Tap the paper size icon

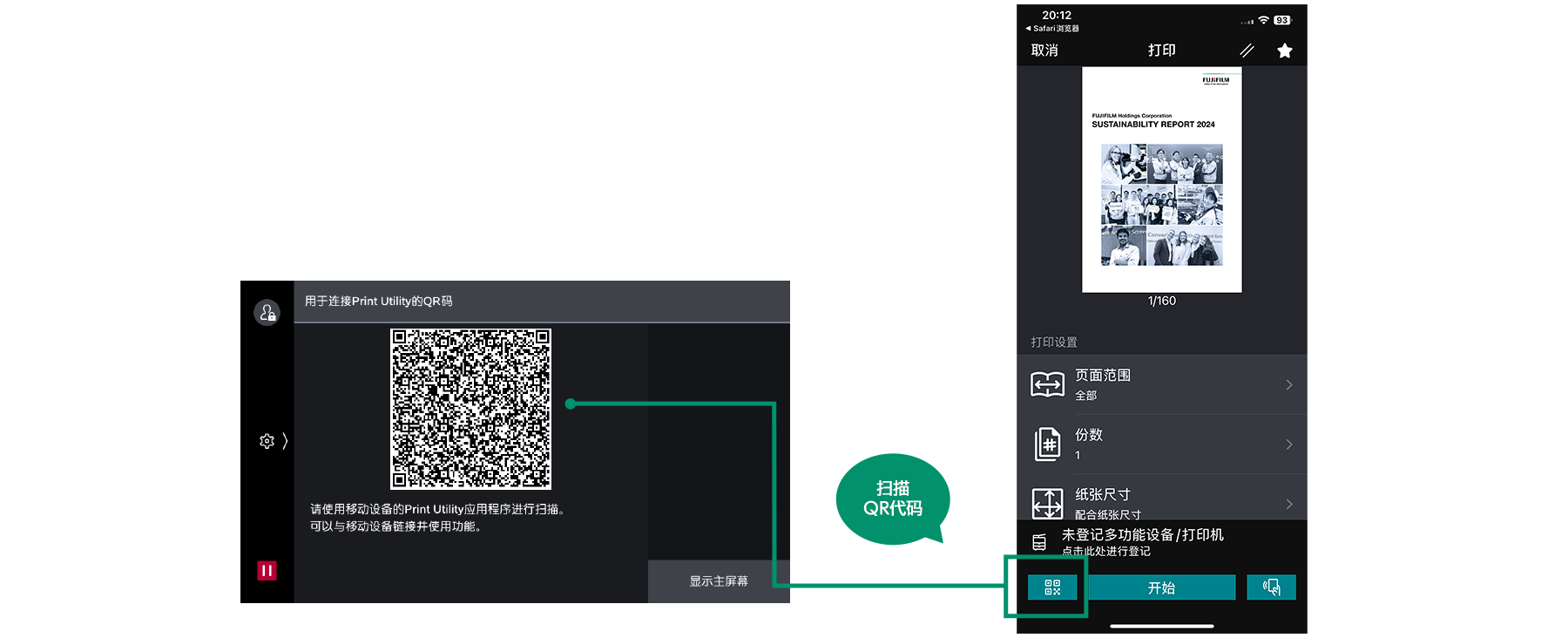[x=1047, y=504]
